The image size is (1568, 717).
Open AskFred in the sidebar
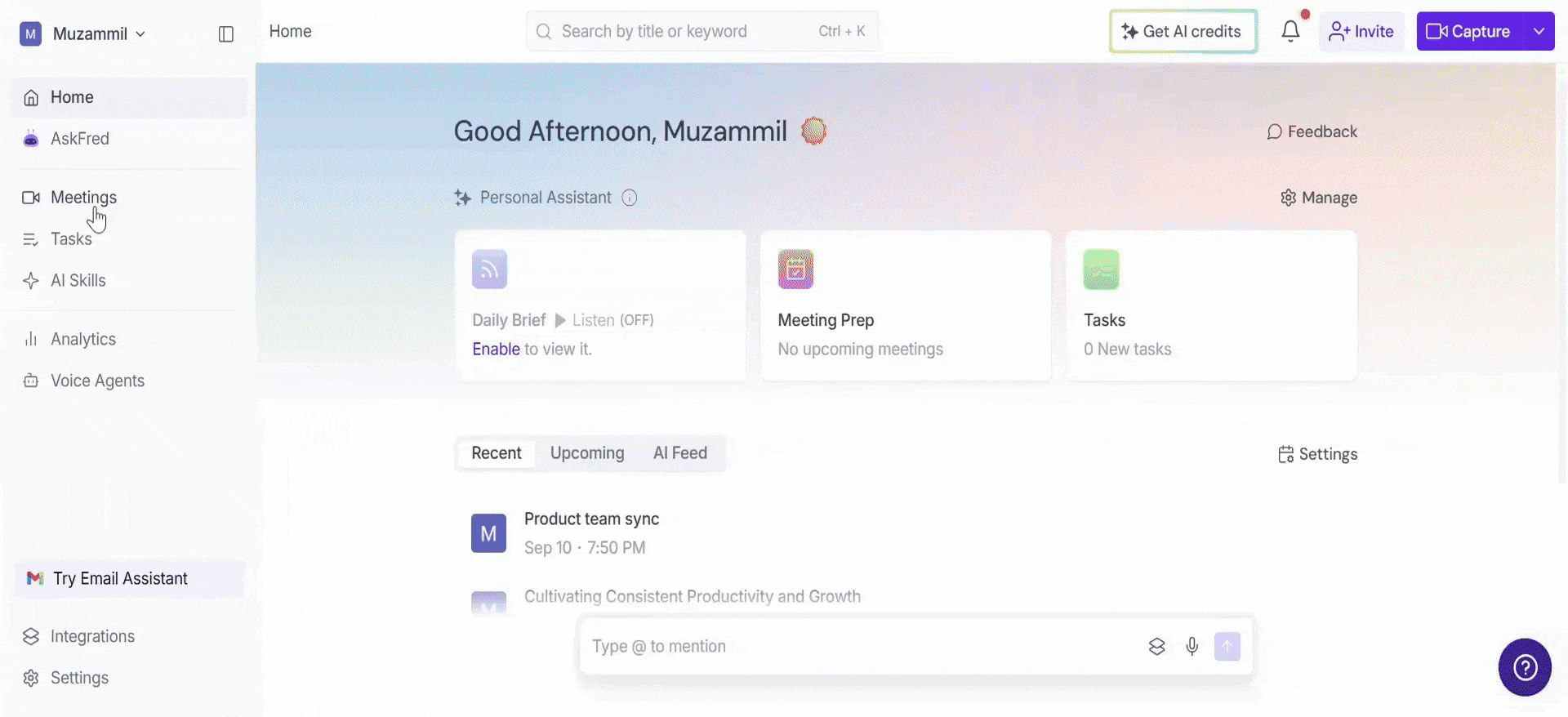tap(129, 139)
